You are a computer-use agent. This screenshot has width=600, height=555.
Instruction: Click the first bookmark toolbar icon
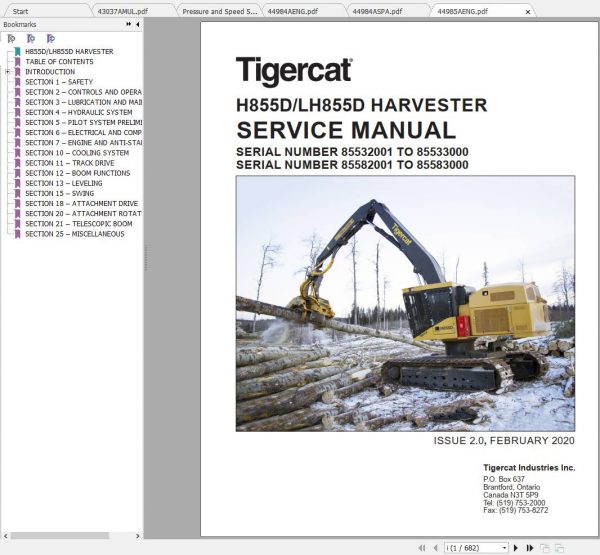click(x=11, y=39)
